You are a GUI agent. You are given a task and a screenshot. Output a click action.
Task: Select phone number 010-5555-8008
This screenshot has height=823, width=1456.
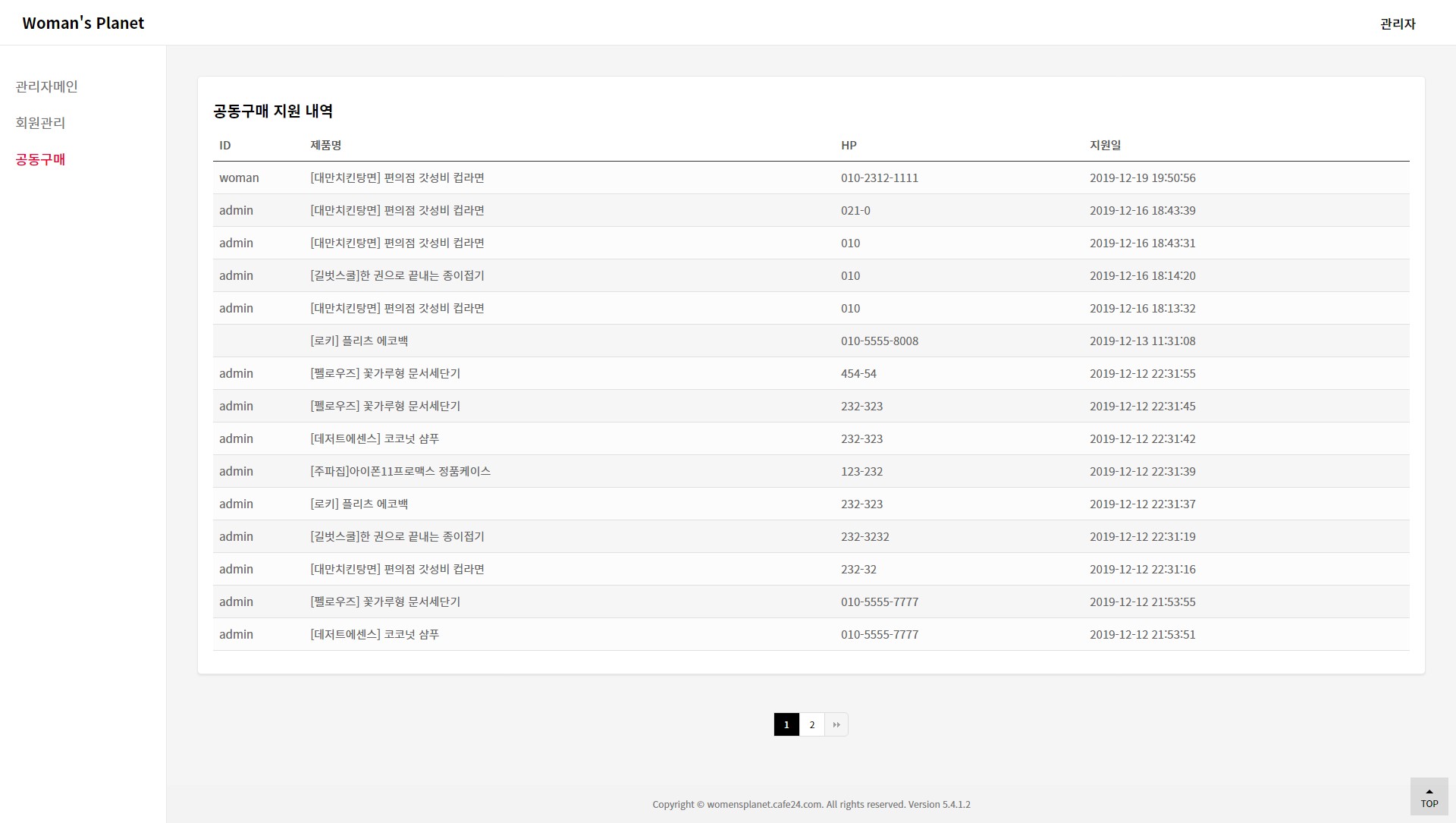pos(880,341)
